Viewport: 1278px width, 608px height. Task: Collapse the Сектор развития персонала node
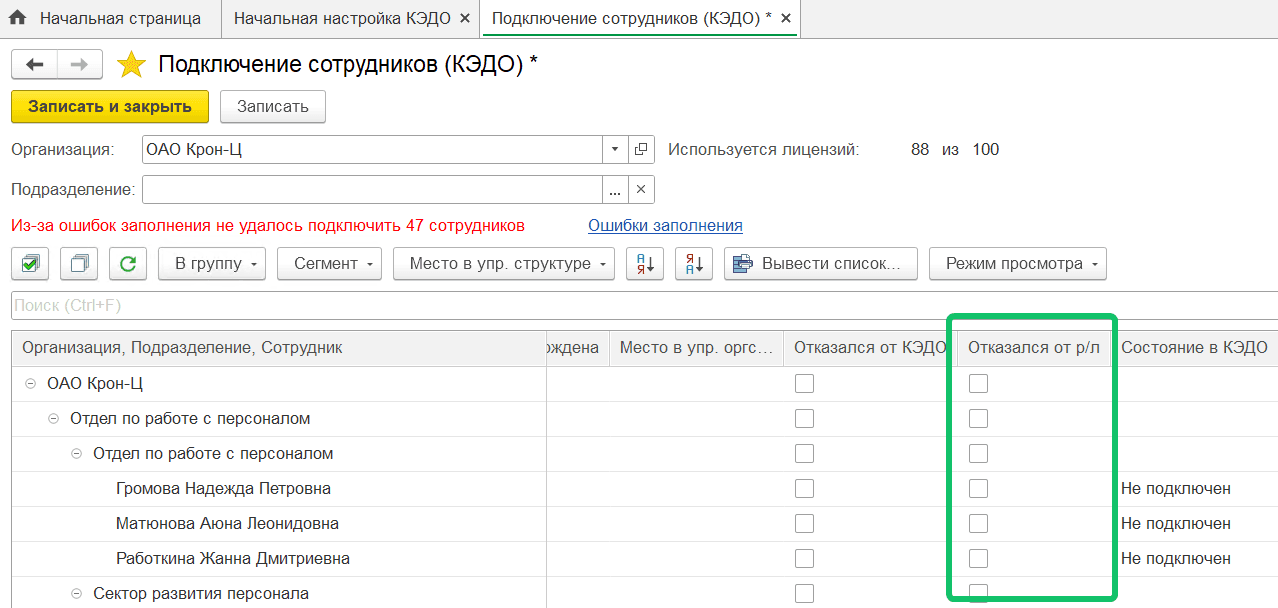pyautogui.click(x=76, y=594)
